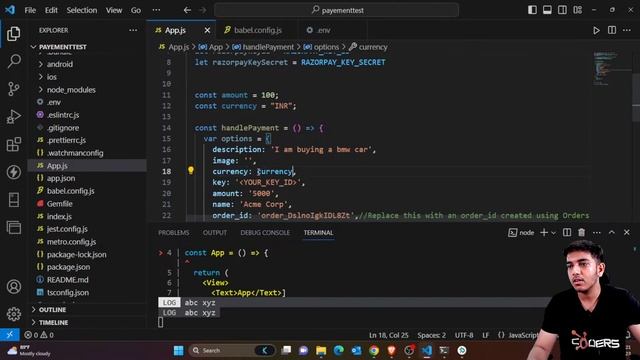The image size is (640, 360).
Task: Switch to the DEBUG CONSOLE tab
Action: point(265,233)
